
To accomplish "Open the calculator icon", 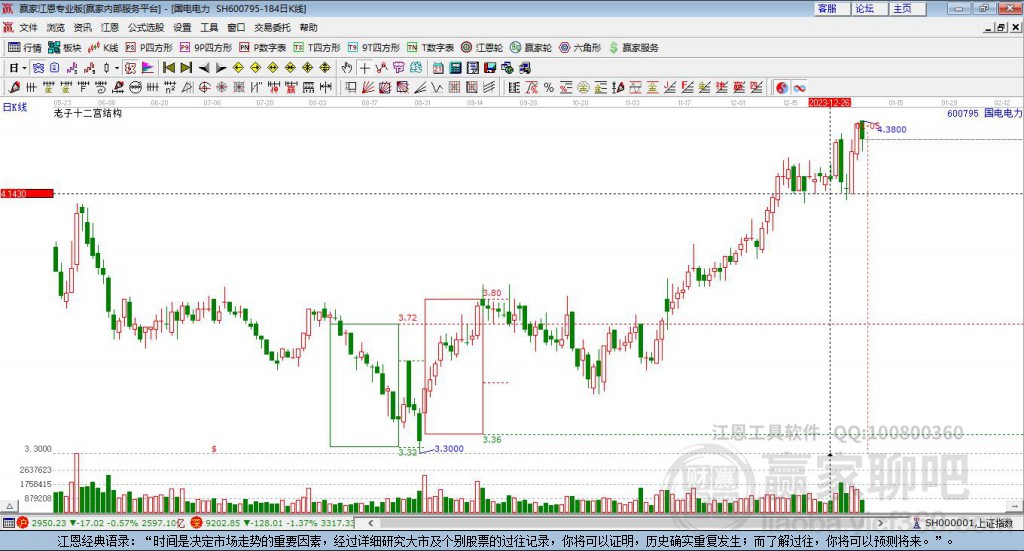I will point(455,68).
